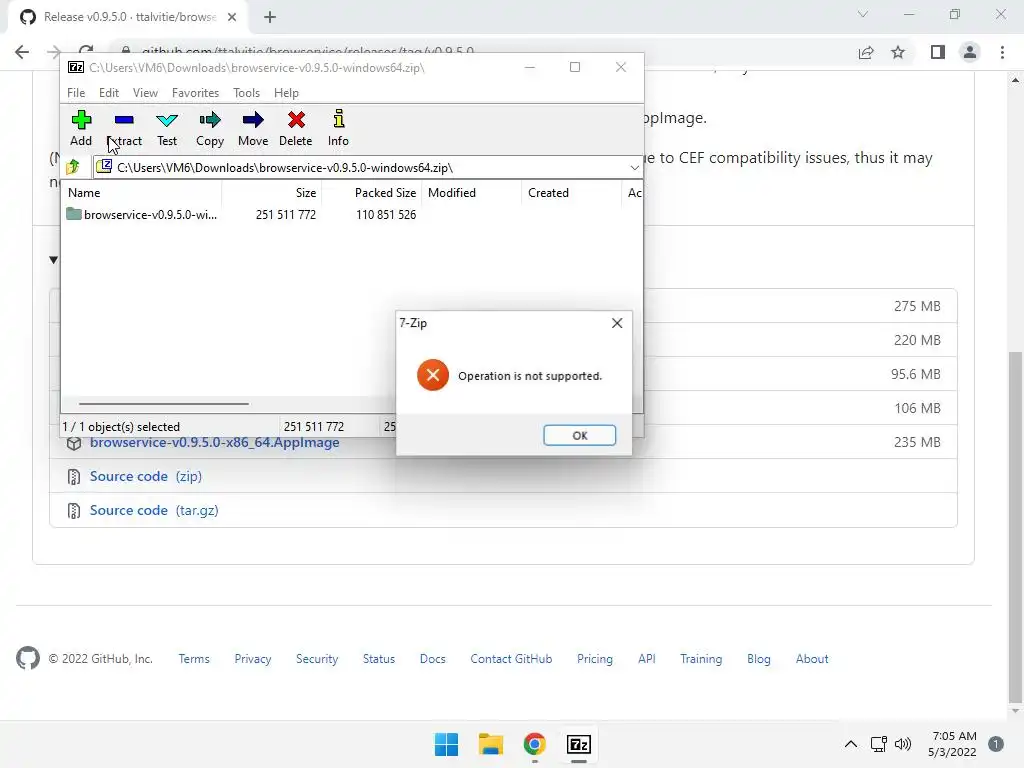
Task: Open the File menu in 7-Zip
Action: click(x=76, y=93)
